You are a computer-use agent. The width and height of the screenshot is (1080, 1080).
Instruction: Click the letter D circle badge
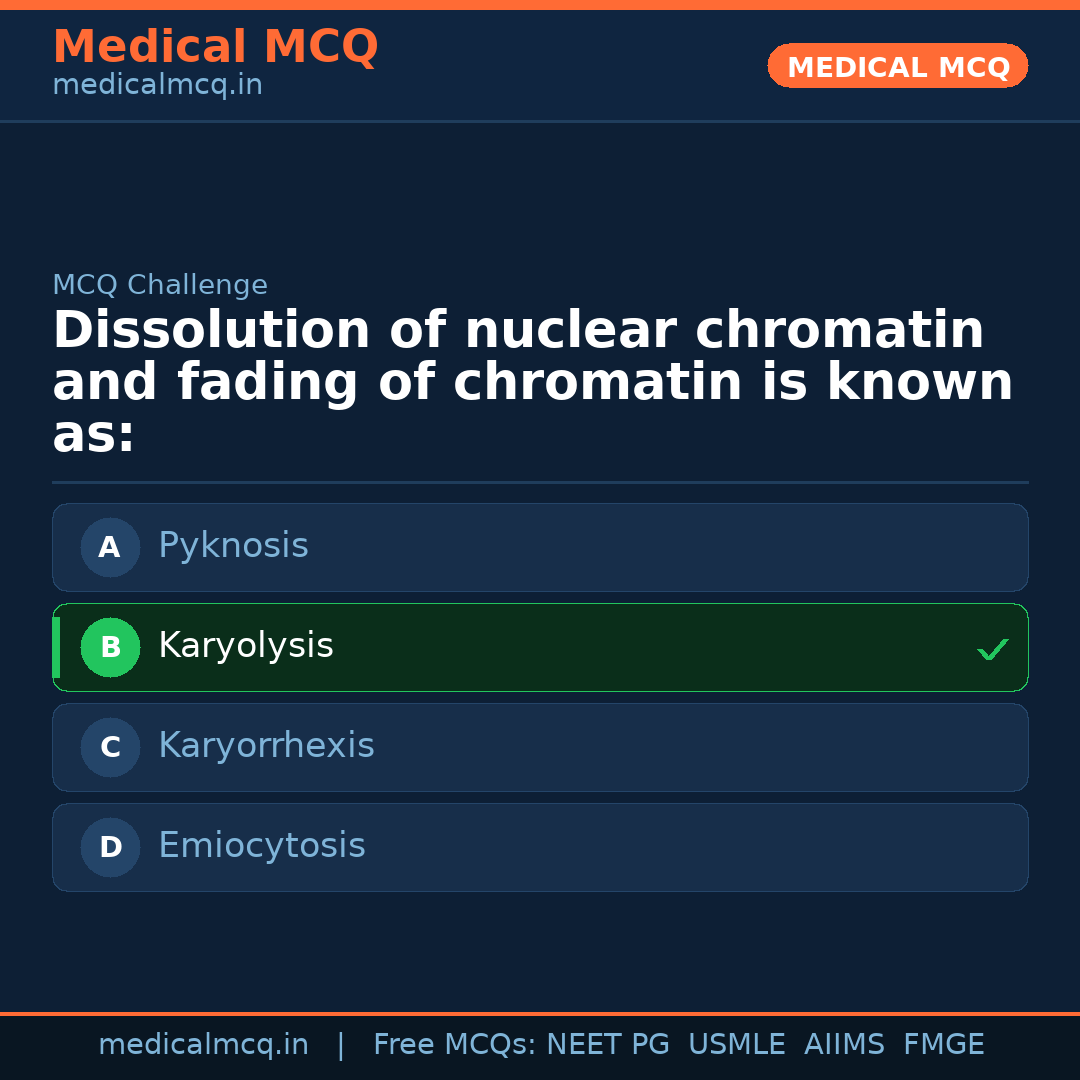tap(110, 847)
